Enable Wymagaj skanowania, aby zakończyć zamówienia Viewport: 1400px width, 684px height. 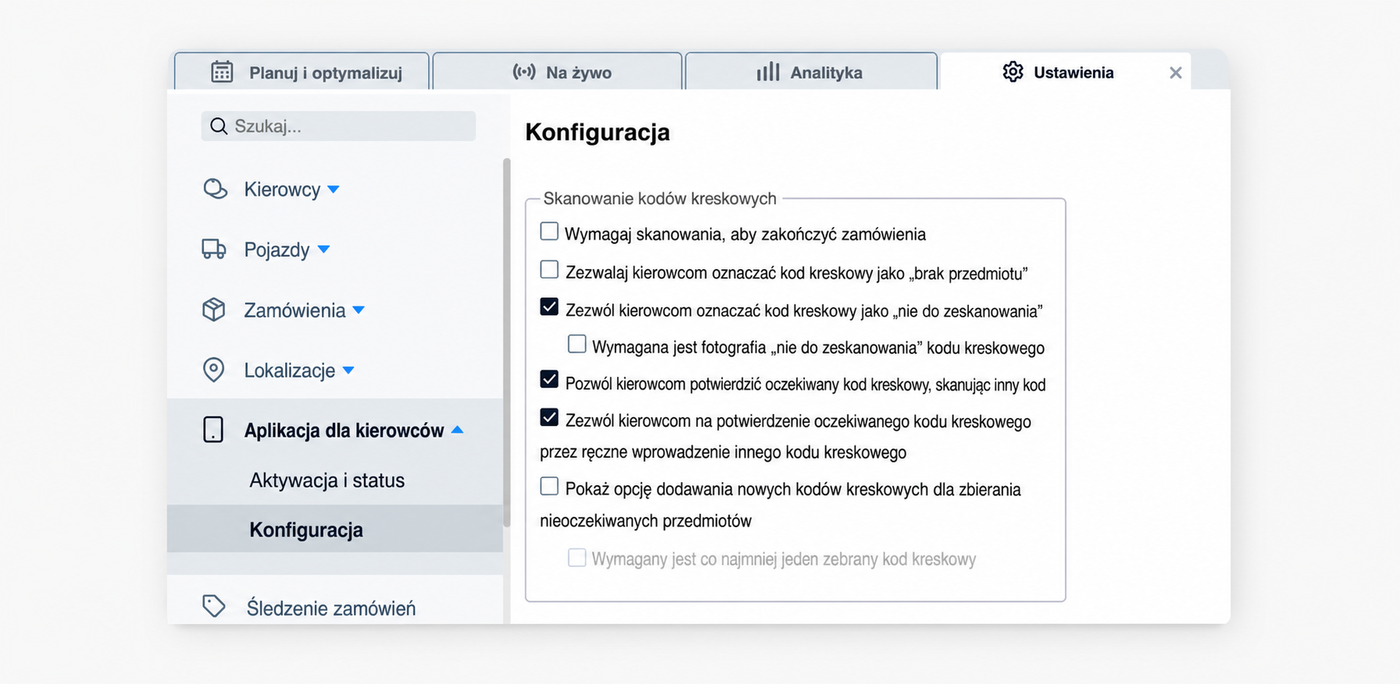coord(549,232)
